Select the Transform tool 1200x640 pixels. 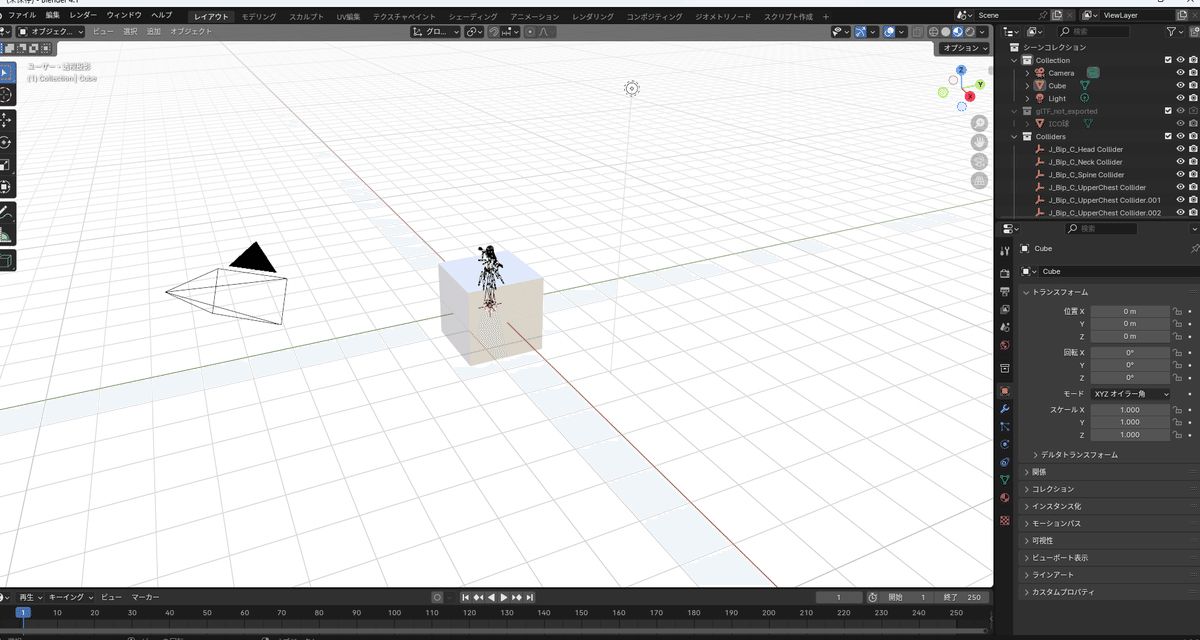tap(5, 187)
